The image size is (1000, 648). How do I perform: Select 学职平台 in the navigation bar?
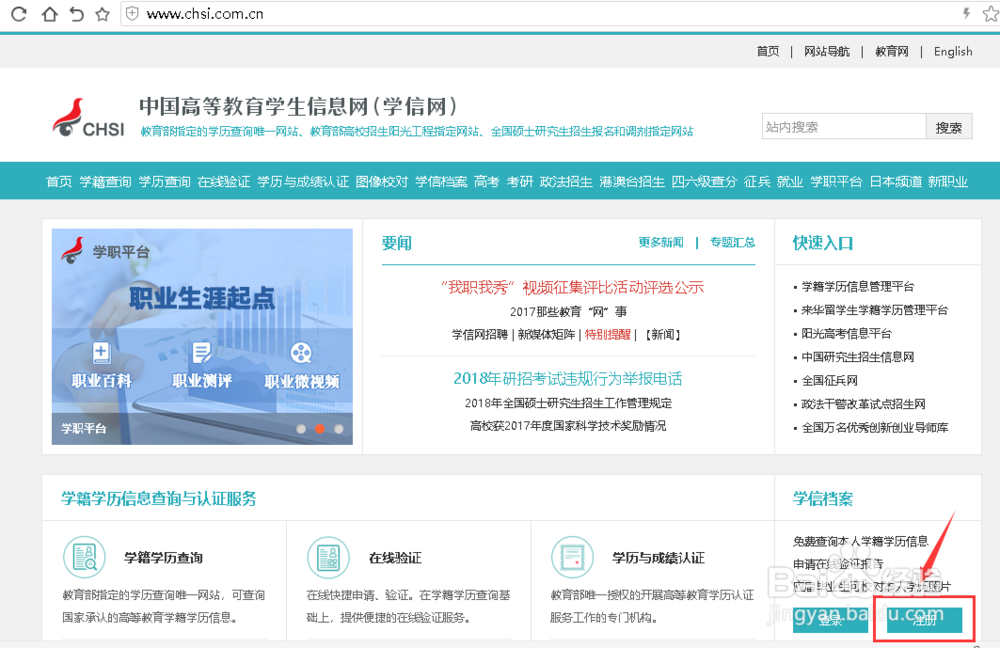(x=836, y=182)
